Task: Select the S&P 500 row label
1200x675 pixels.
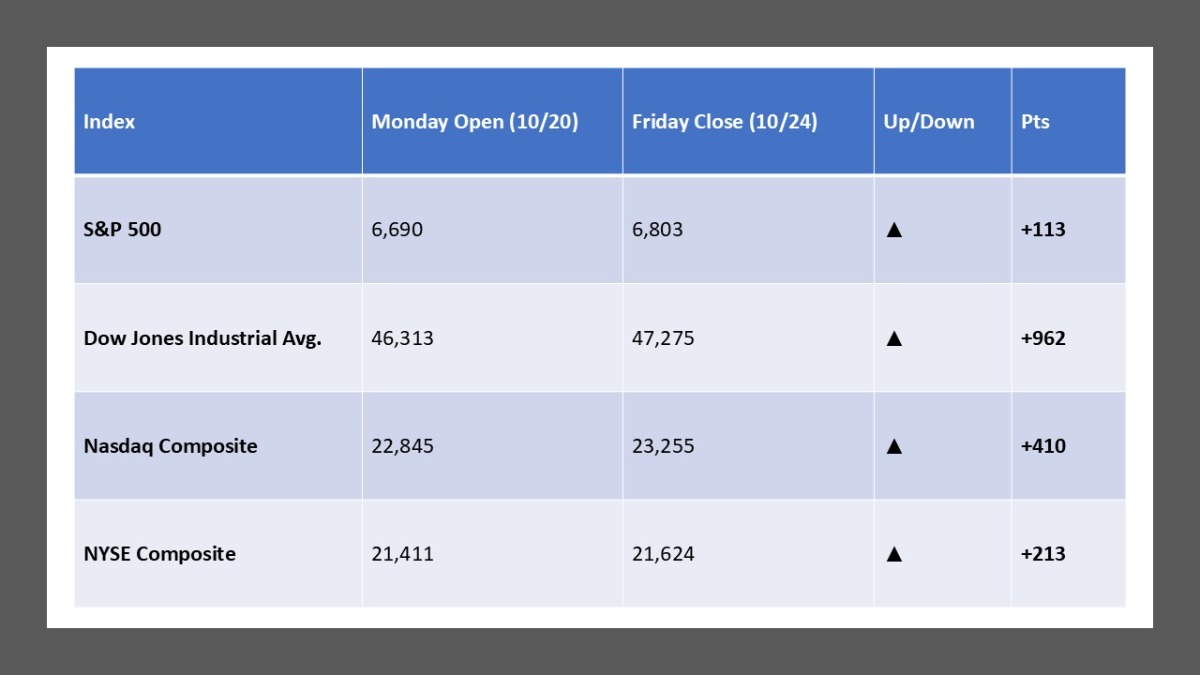Action: tap(122, 230)
